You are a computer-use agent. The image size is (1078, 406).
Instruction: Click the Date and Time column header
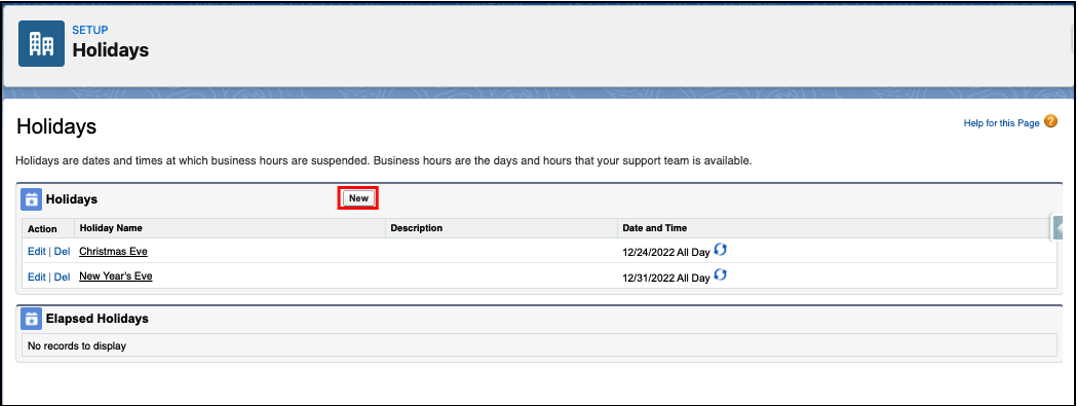click(654, 229)
